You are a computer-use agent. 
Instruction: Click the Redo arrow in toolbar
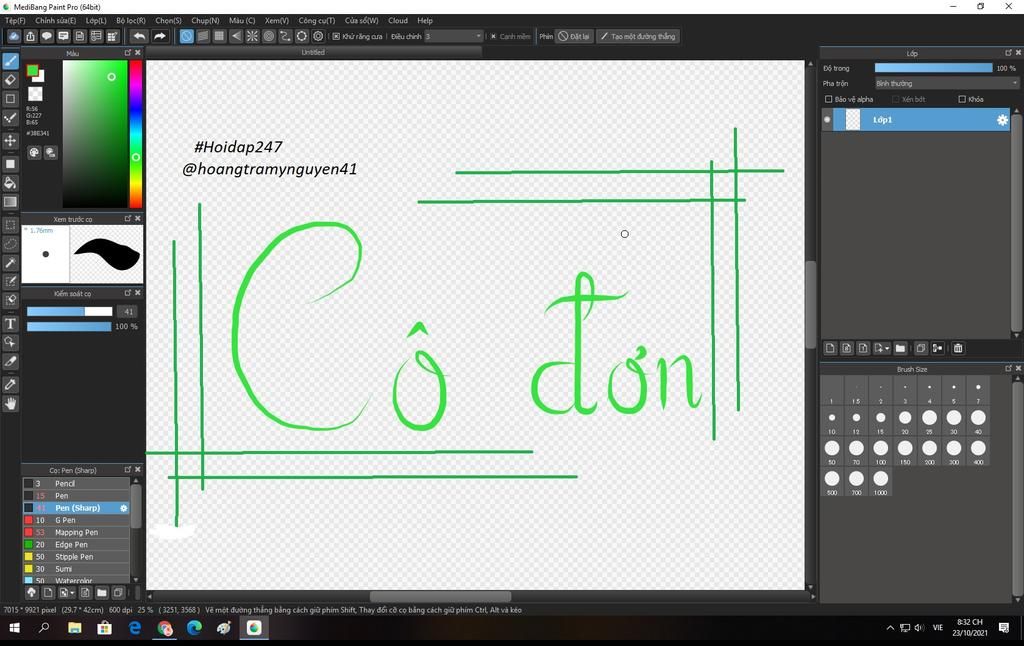coord(159,37)
